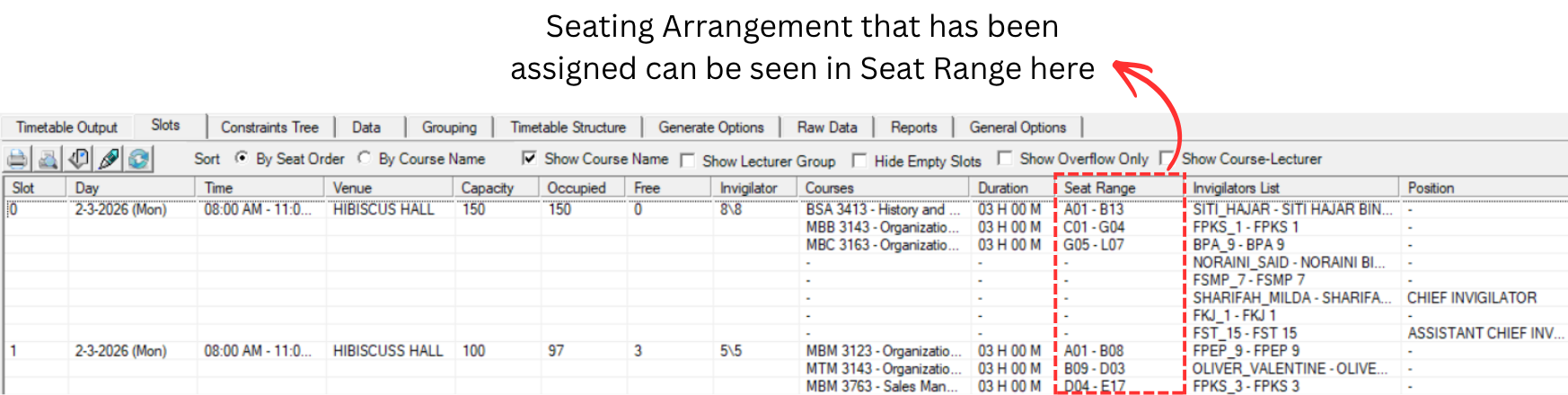This screenshot has width=1568, height=395.
Task: Select the HIBISCUSS HALL venue cell in slot 1
Action: coord(388,351)
